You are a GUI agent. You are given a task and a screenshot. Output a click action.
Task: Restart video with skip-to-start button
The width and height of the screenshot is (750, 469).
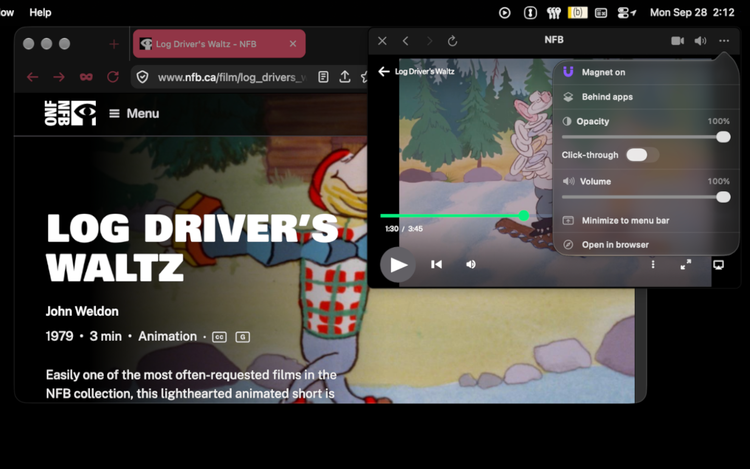click(436, 264)
